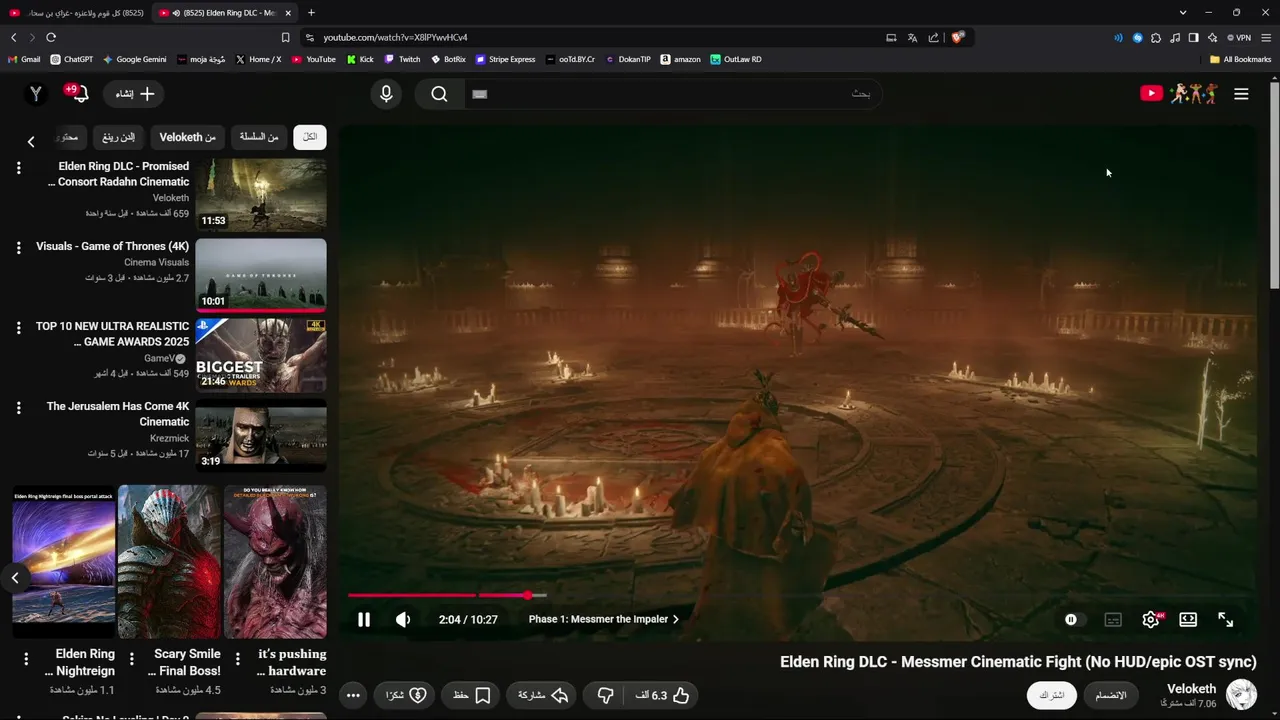The image size is (1280, 720).
Task: Reload the page
Action: point(51,37)
